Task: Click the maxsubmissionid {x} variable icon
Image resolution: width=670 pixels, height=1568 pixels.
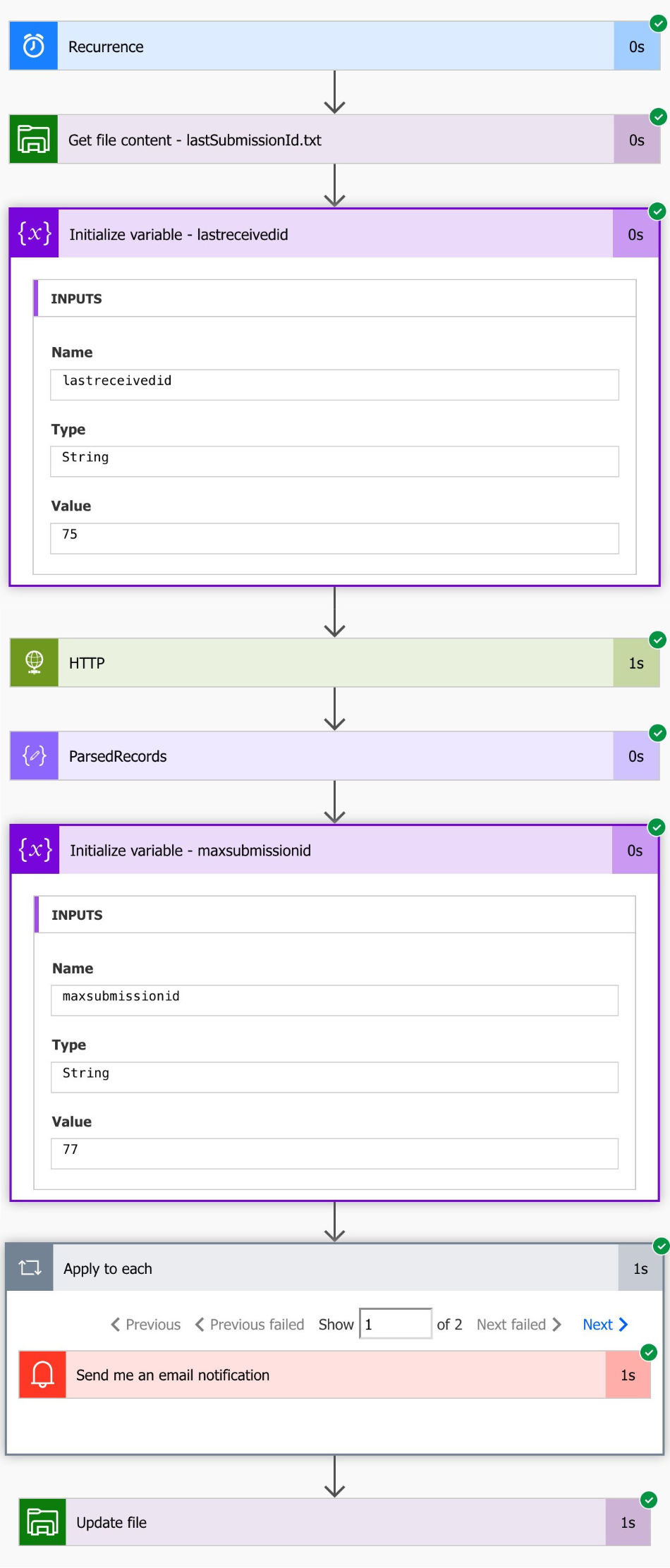Action: coord(34,849)
